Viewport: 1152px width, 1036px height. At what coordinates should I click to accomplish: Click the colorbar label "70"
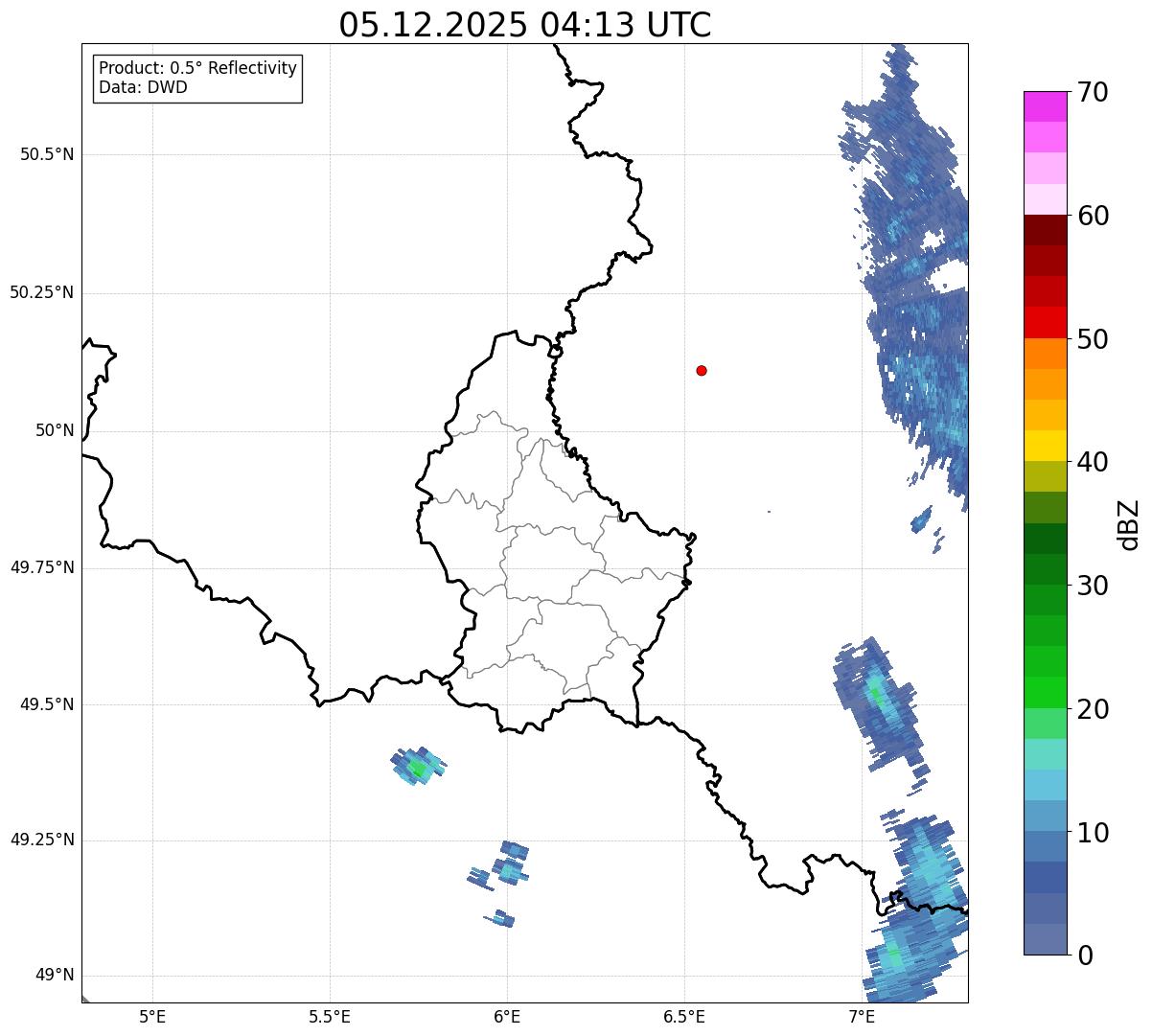(x=1093, y=92)
